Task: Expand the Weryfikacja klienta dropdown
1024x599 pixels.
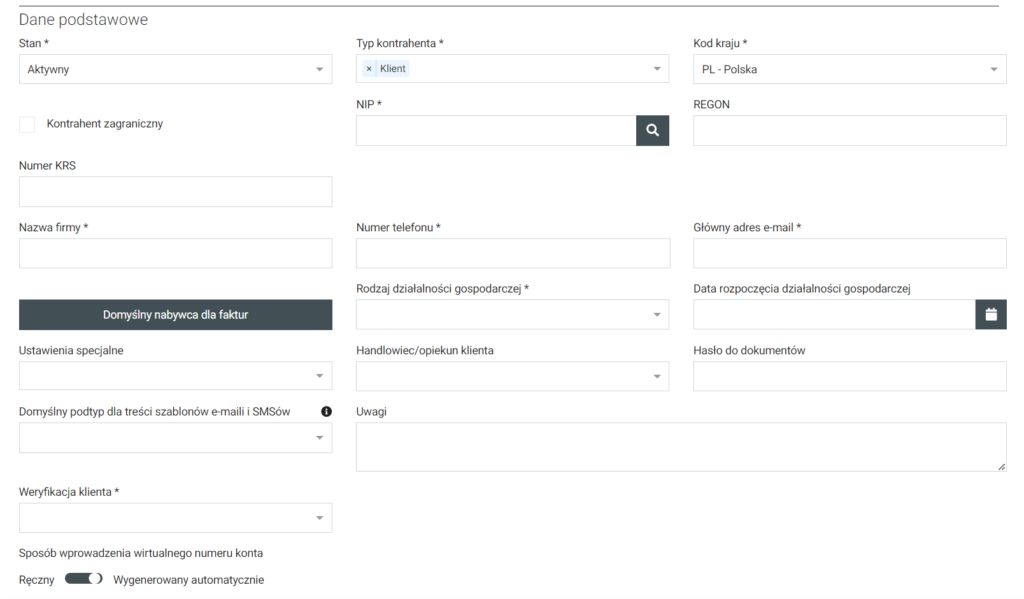Action: click(x=175, y=517)
